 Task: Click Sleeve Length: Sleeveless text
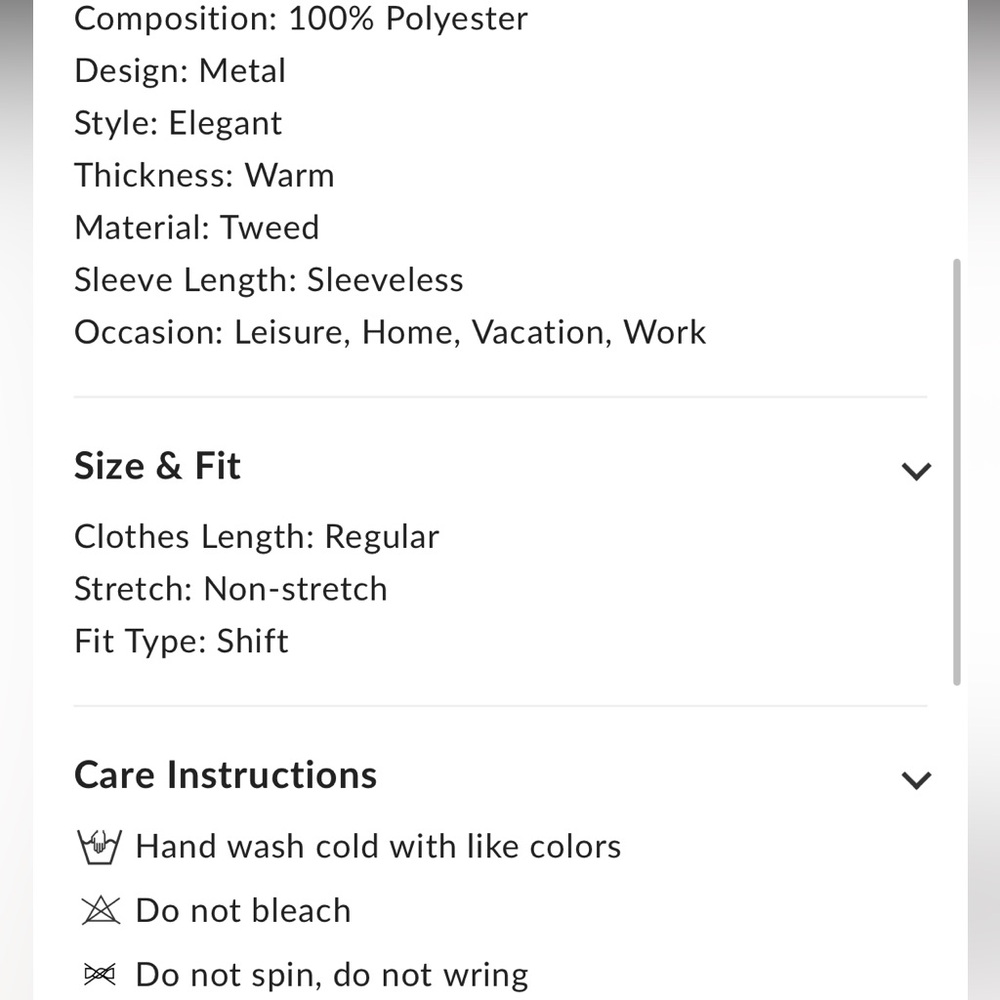pos(268,280)
